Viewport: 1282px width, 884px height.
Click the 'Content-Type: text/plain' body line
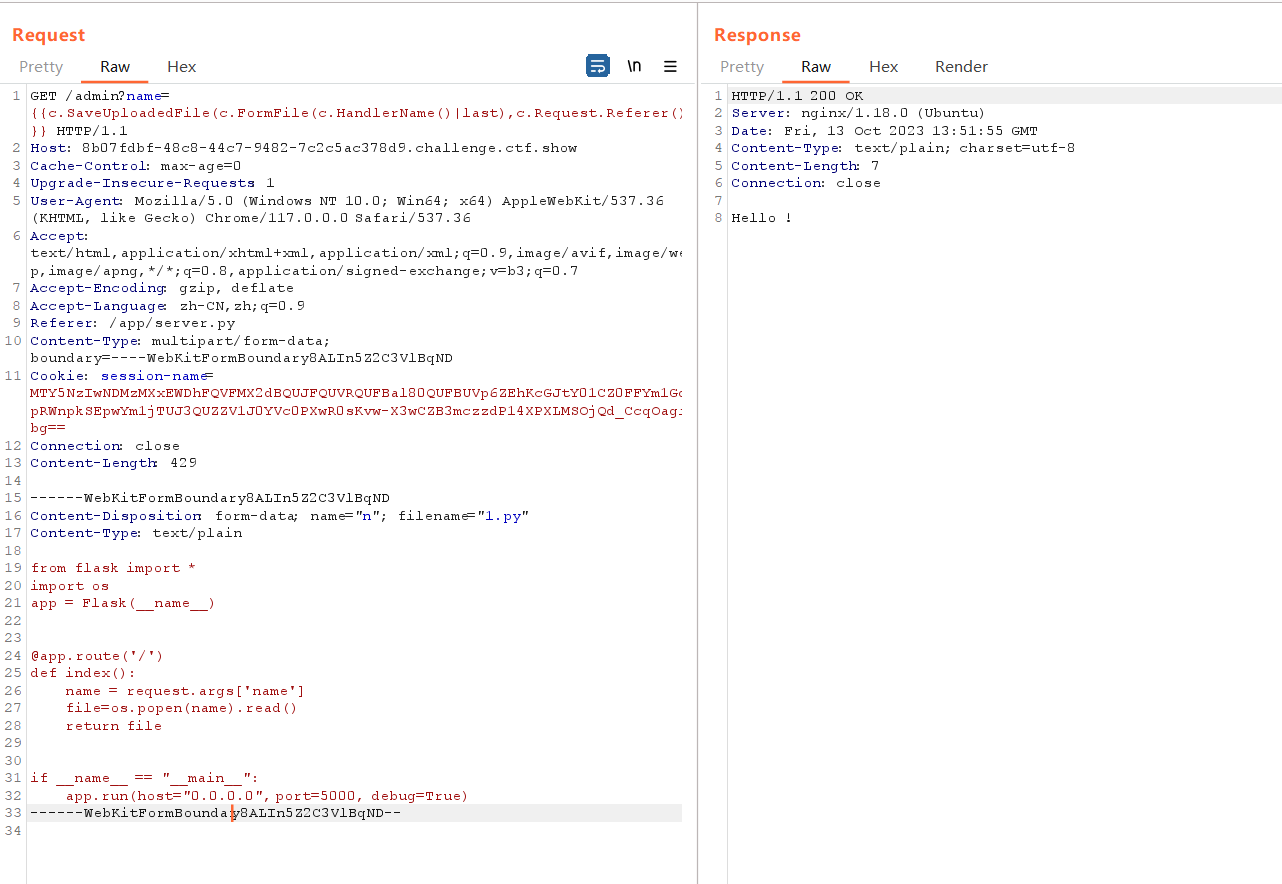[x=136, y=533]
